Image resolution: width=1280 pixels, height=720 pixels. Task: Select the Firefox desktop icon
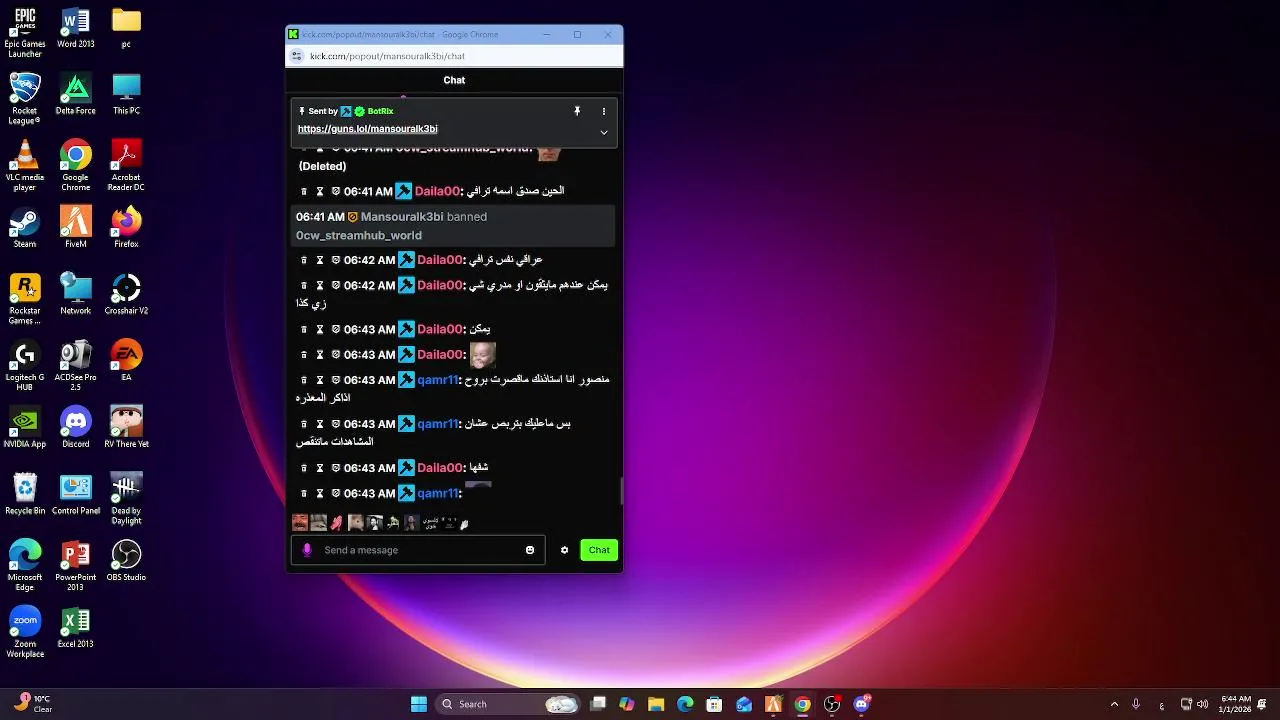coord(126,228)
